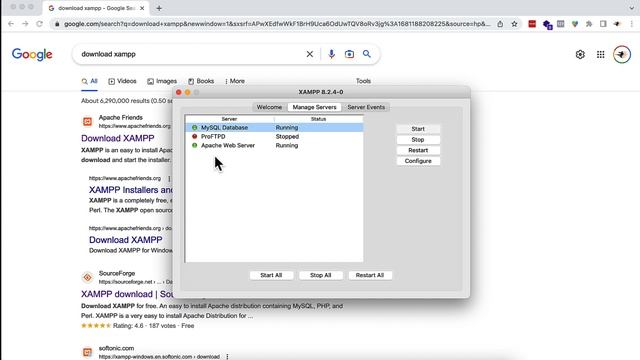640x360 pixels.
Task: Expand the Chrome tab search chevron
Action: pos(632,8)
